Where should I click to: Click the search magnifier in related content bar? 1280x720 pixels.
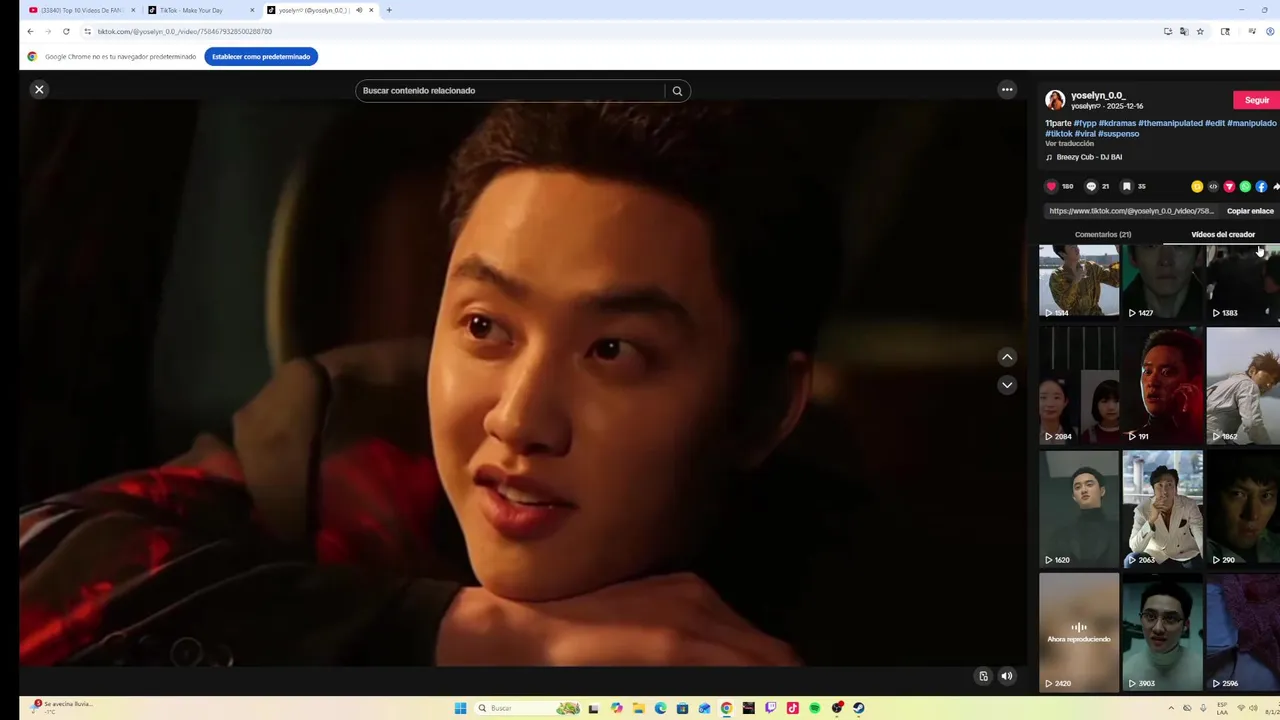click(x=677, y=91)
